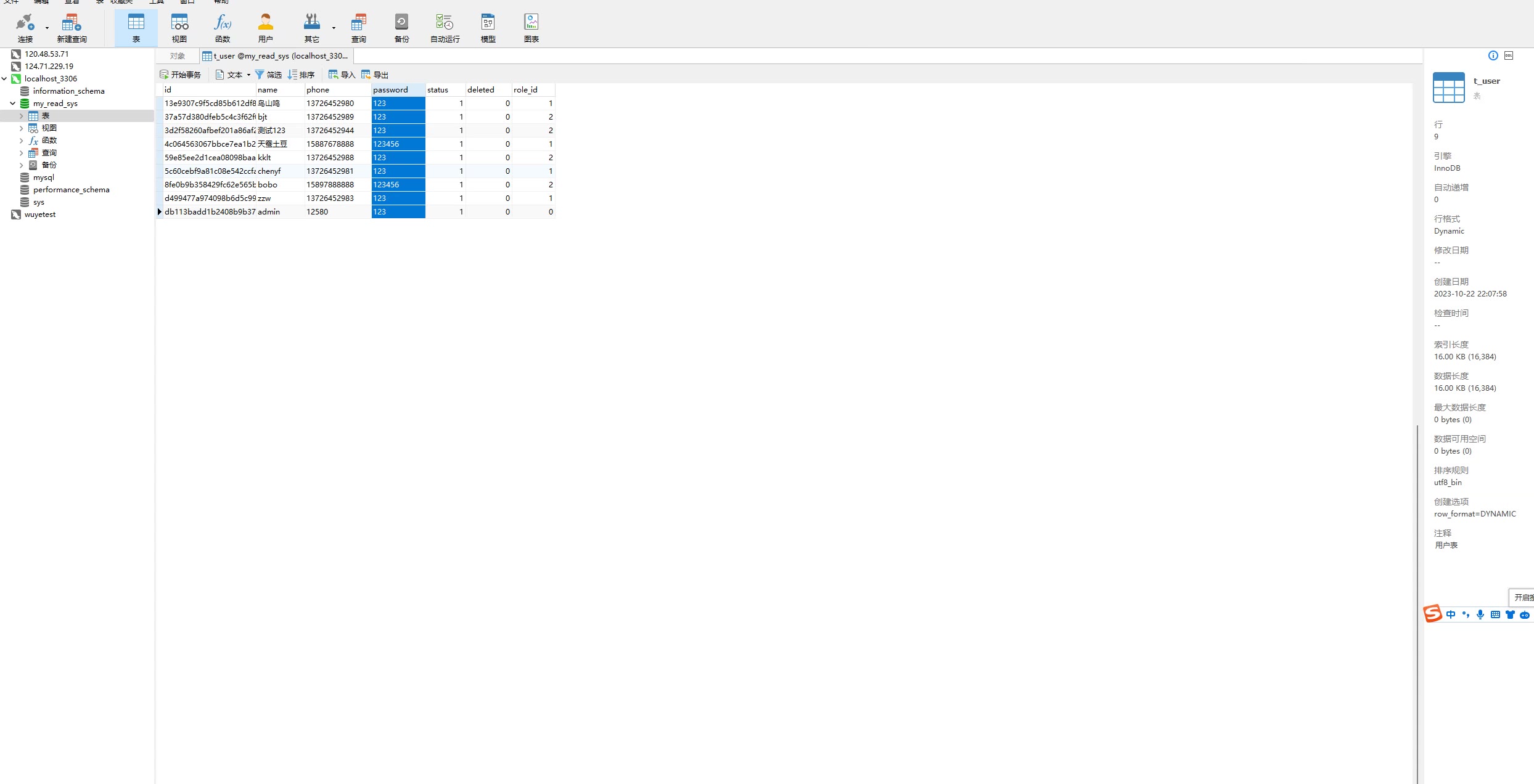Select the name cell 'kklt'
Image resolution: width=1534 pixels, height=784 pixels.
pyautogui.click(x=281, y=158)
